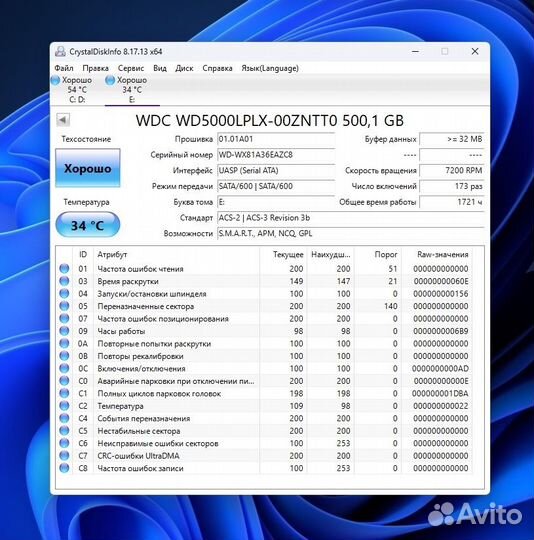The image size is (534, 540).
Task: Click the Атрибут column header
Action: (176, 255)
